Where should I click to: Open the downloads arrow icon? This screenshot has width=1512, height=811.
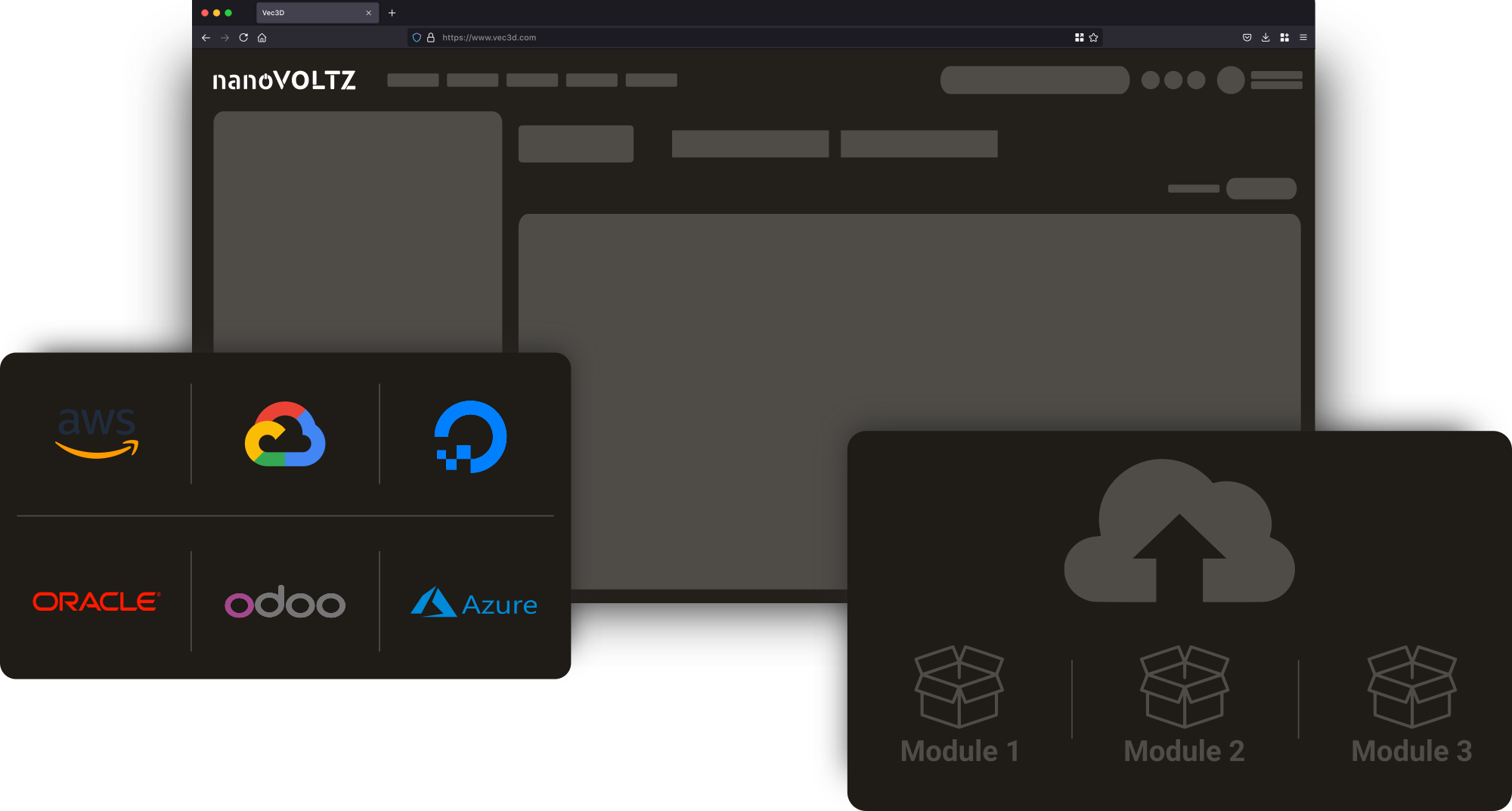(1266, 37)
